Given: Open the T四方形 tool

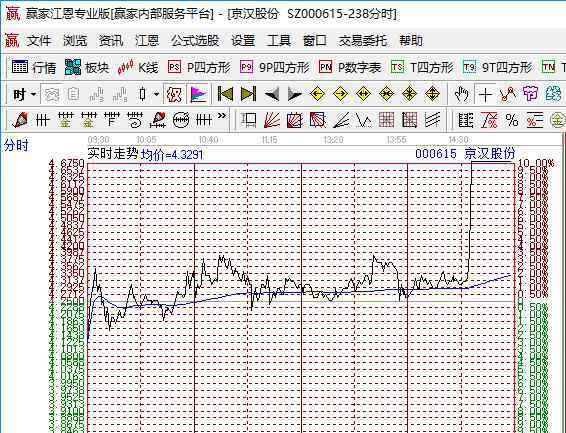Looking at the screenshot, I should [422, 67].
